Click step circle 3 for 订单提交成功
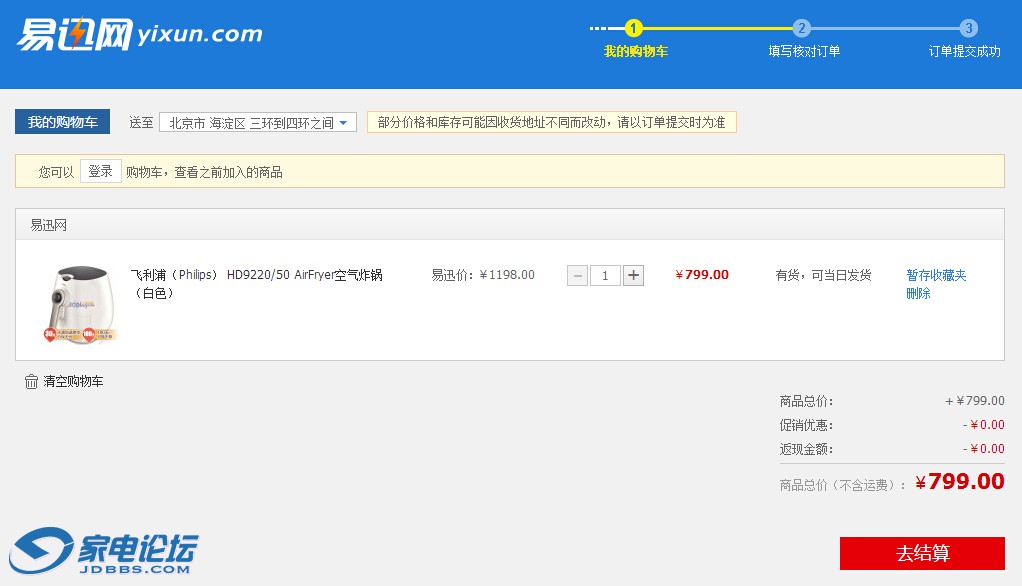Viewport: 1022px width, 586px height. pyautogui.click(x=969, y=30)
